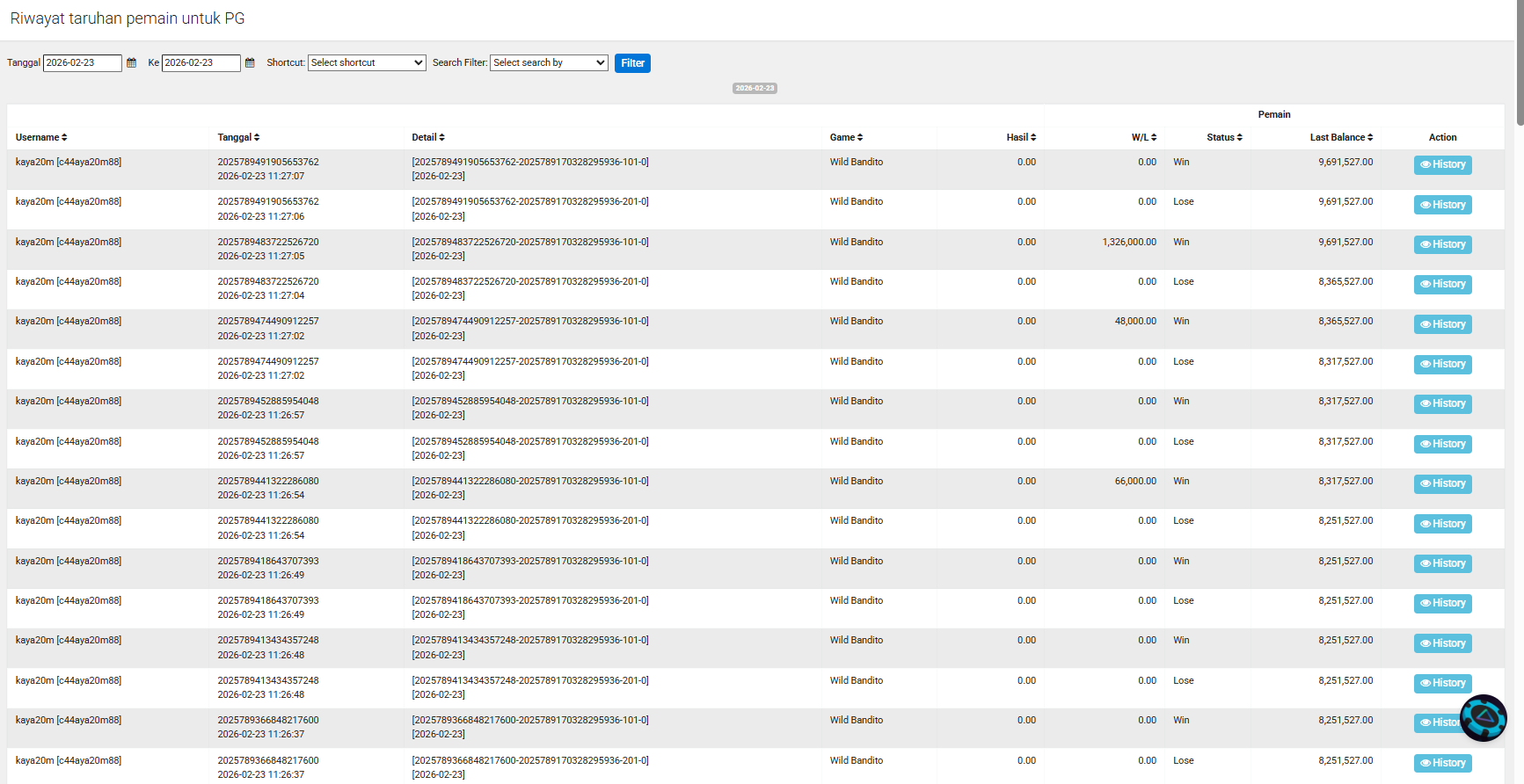View History for 11:26:48 Win row

[1442, 644]
